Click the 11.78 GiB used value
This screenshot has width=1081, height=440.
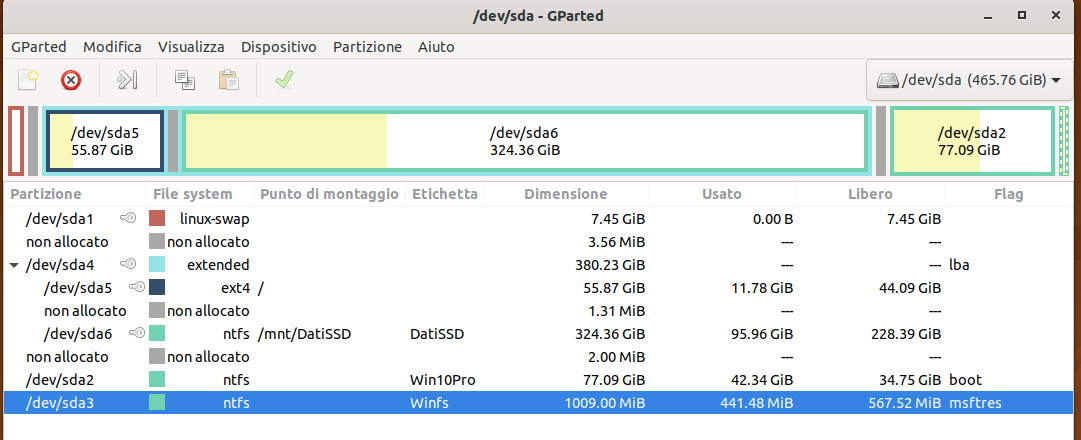762,288
